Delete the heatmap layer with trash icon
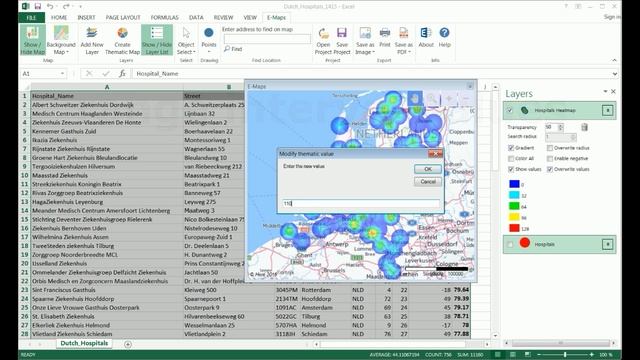Image resolution: width=640 pixels, height=360 pixels. click(584, 127)
